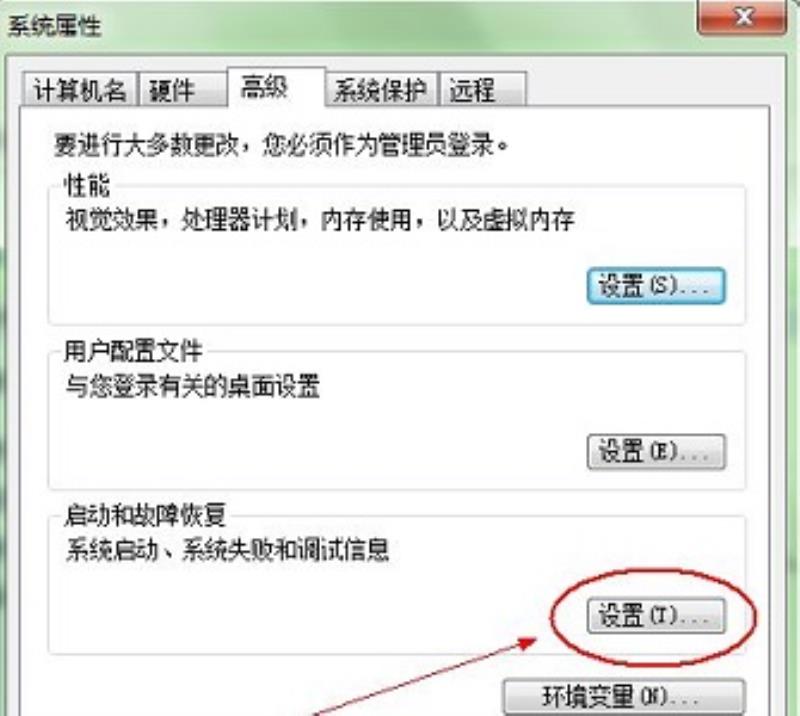Click the administrator login notice text
Screen dimensions: 800x716
(281, 145)
